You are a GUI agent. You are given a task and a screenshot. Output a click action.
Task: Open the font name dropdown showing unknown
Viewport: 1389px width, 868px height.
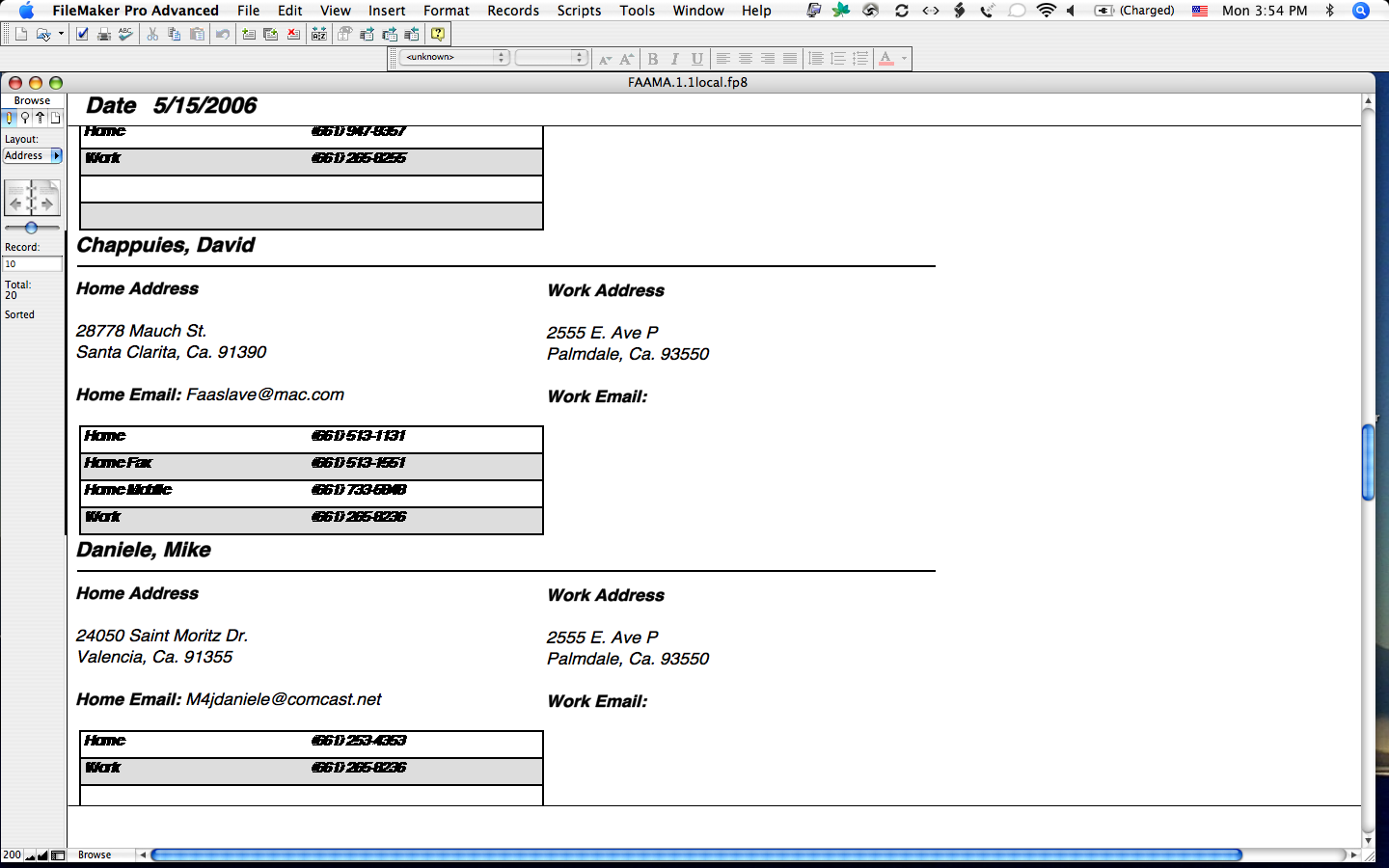[455, 58]
